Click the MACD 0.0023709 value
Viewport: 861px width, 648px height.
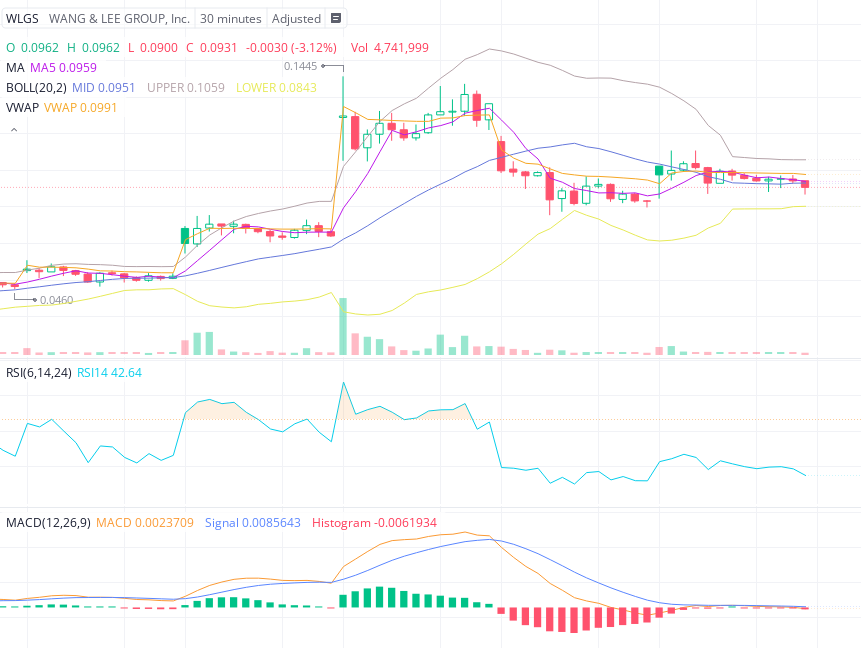click(x=145, y=523)
